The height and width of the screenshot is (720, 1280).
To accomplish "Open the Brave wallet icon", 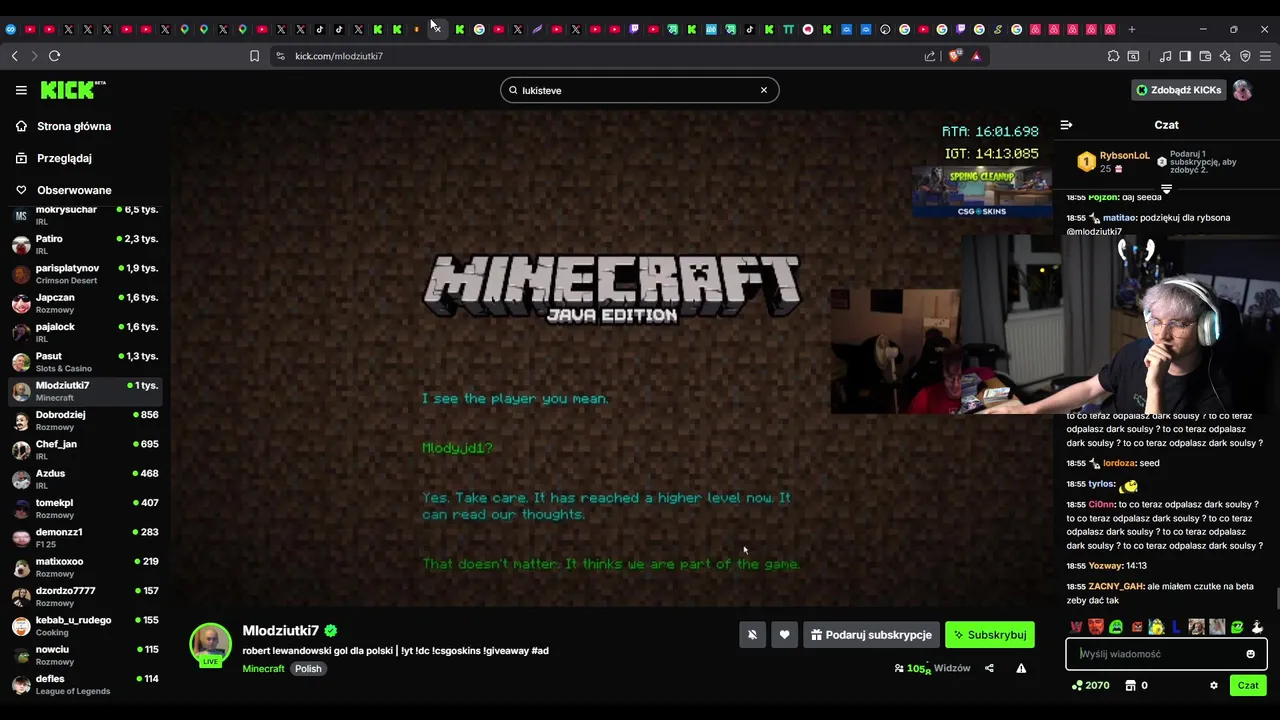I will [x=1205, y=56].
